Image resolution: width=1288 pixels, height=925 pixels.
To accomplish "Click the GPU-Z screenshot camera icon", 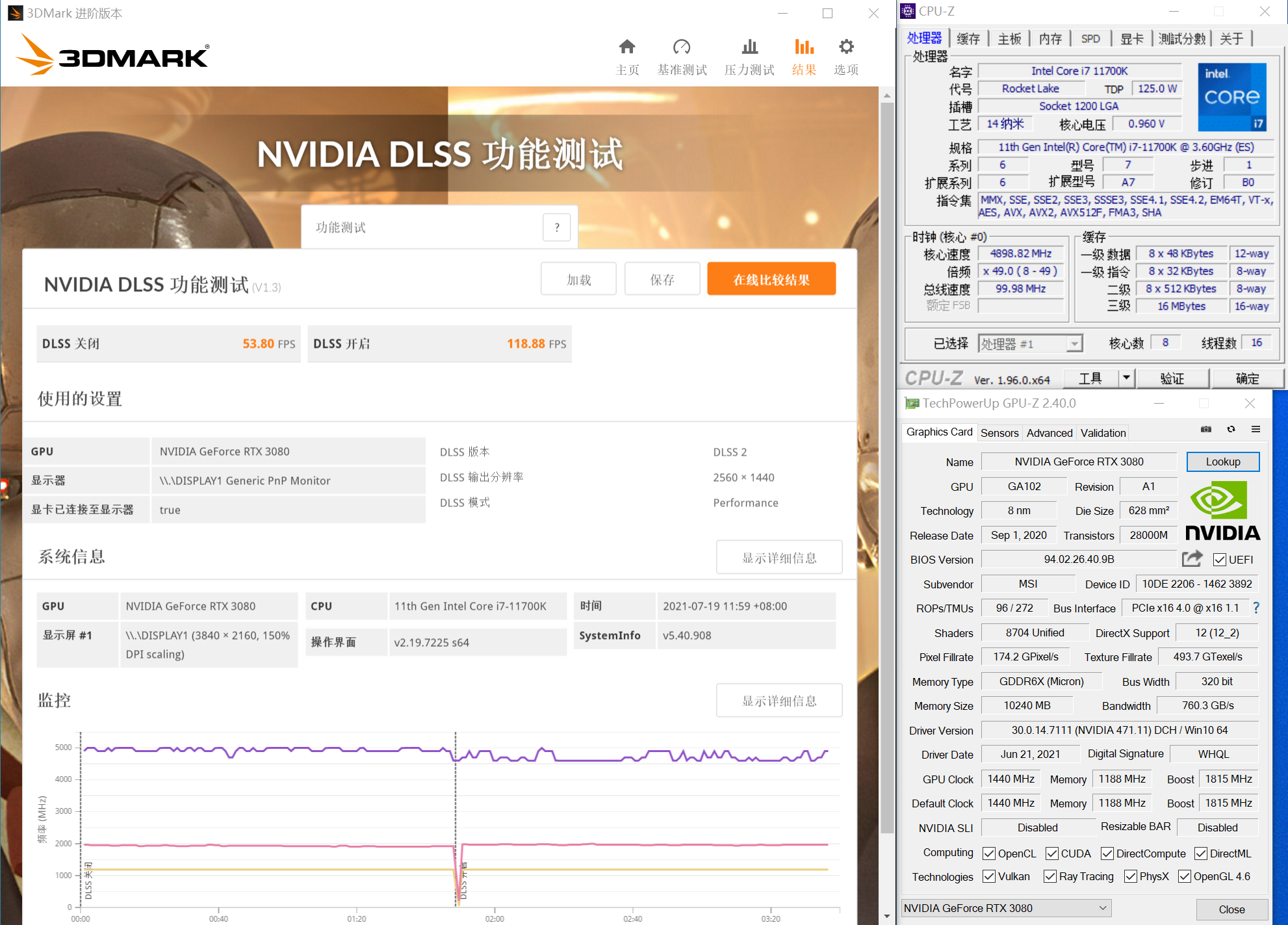I will 1205,430.
